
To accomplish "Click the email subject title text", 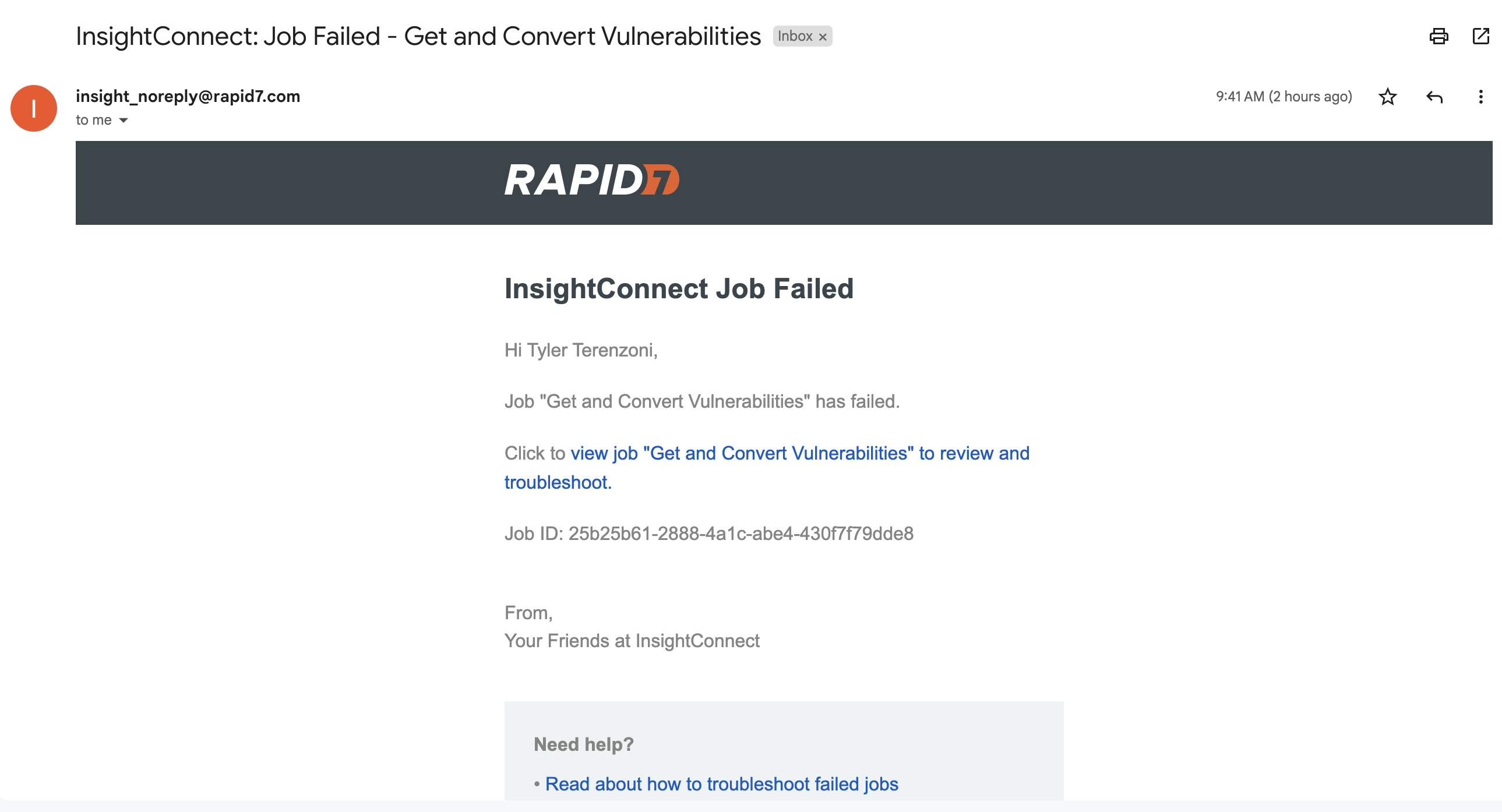I will pos(418,37).
